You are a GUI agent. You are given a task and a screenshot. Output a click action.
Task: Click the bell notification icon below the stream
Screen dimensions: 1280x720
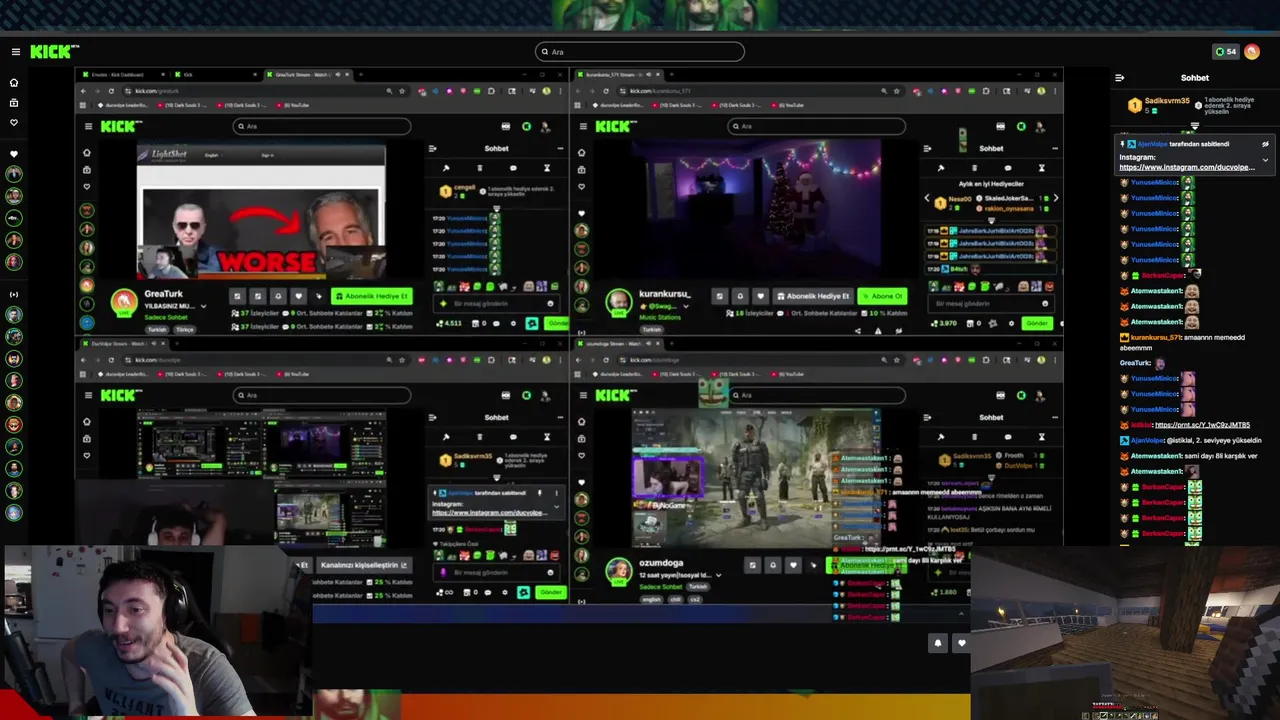pos(938,643)
